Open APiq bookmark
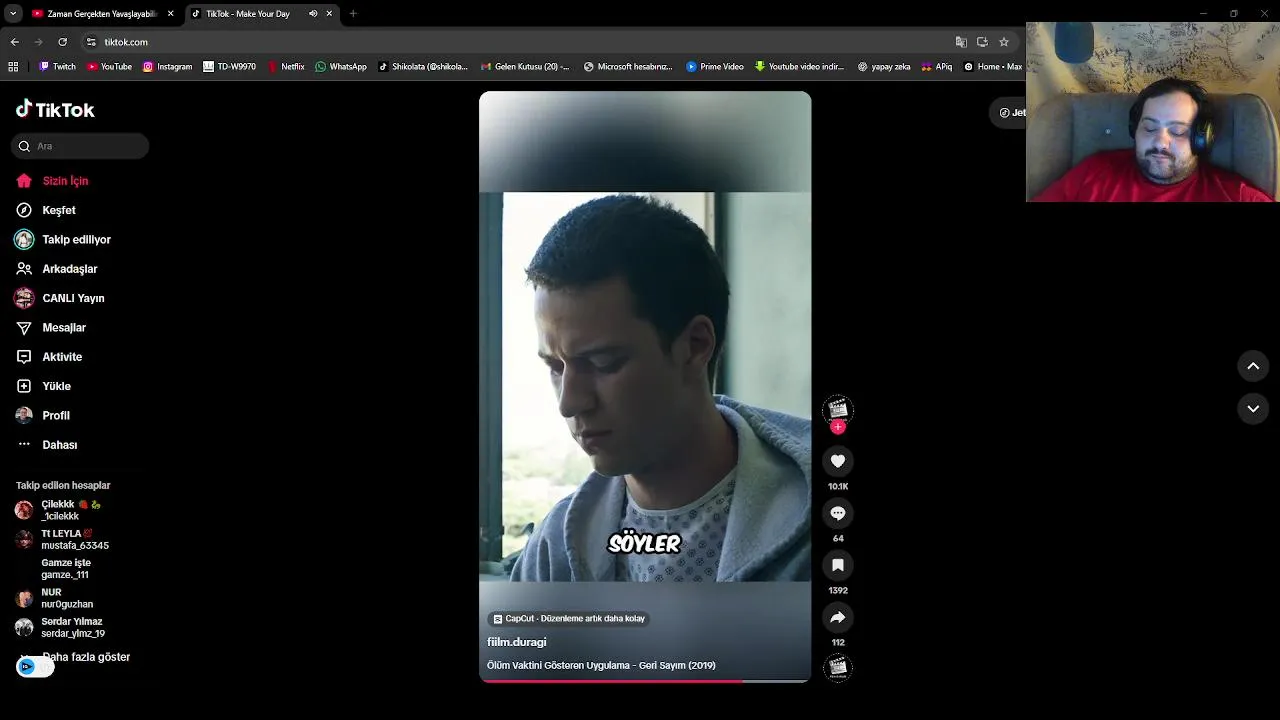Viewport: 1280px width, 720px height. (x=937, y=67)
